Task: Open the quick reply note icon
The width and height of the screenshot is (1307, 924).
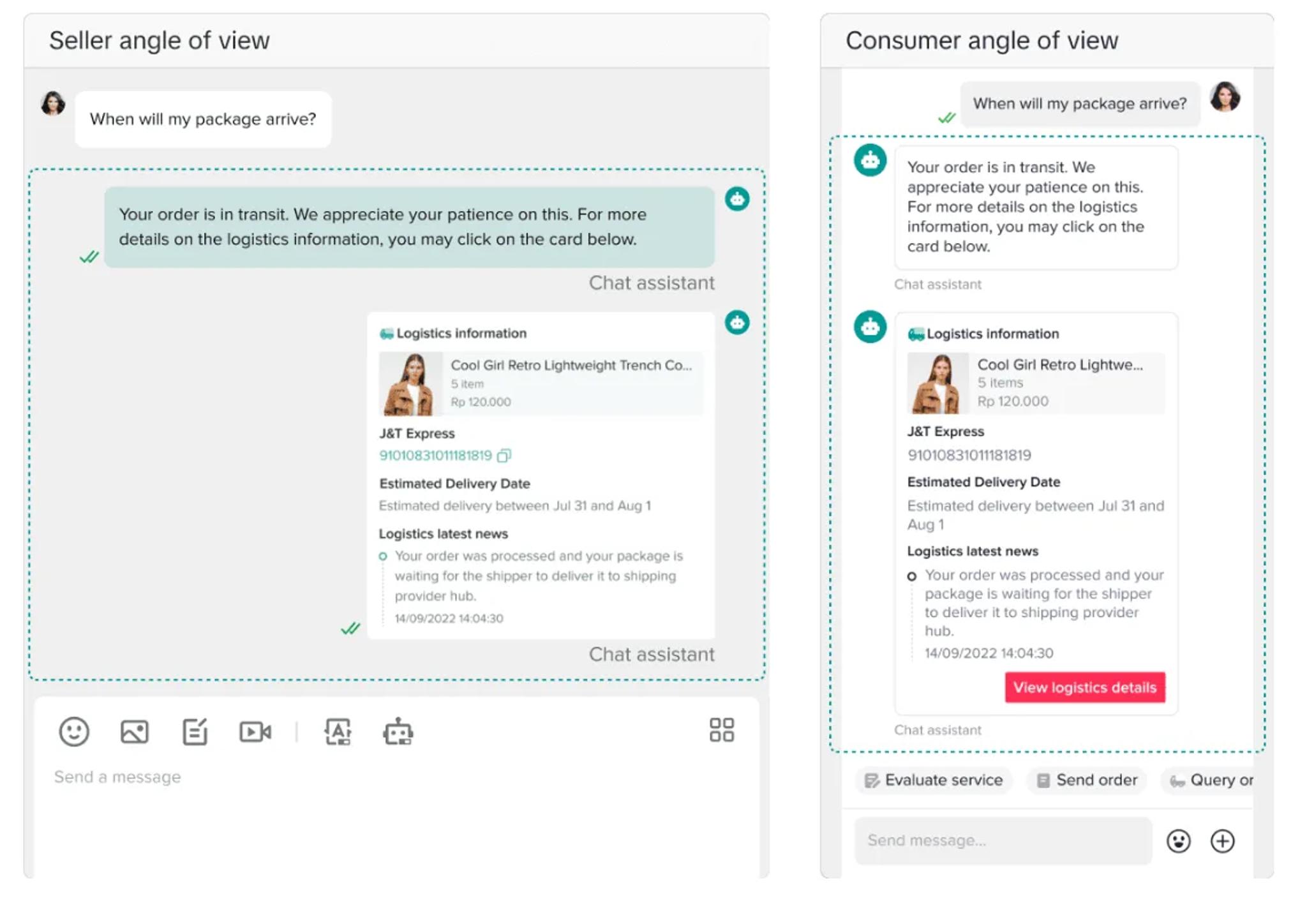Action: click(195, 731)
